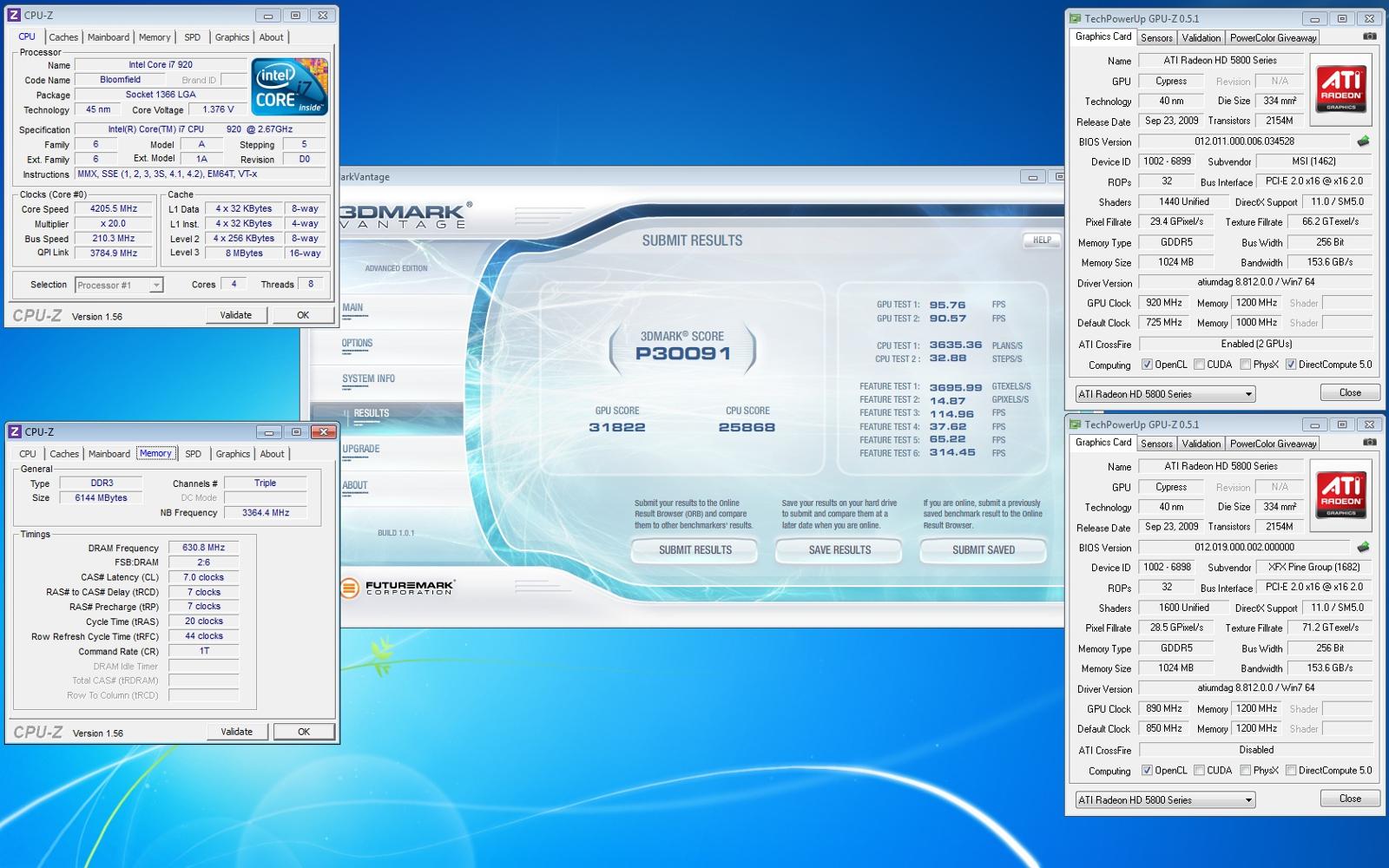Open the graphics card dropdown in top GPU-Z window
Screen dimensions: 1389x868
pos(1165,394)
